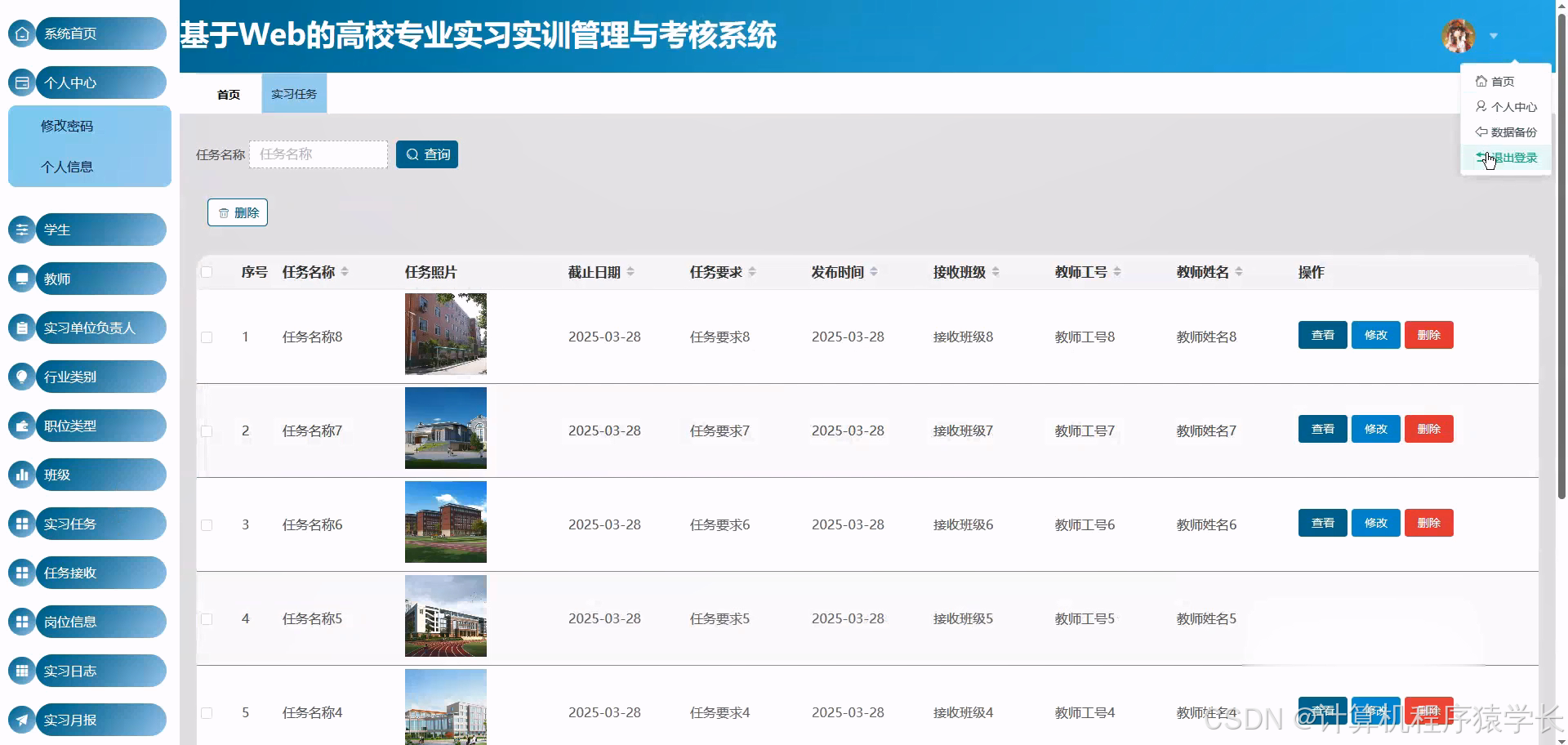
Task: Open the avatar dropdown arrow at top right
Action: click(x=1494, y=36)
